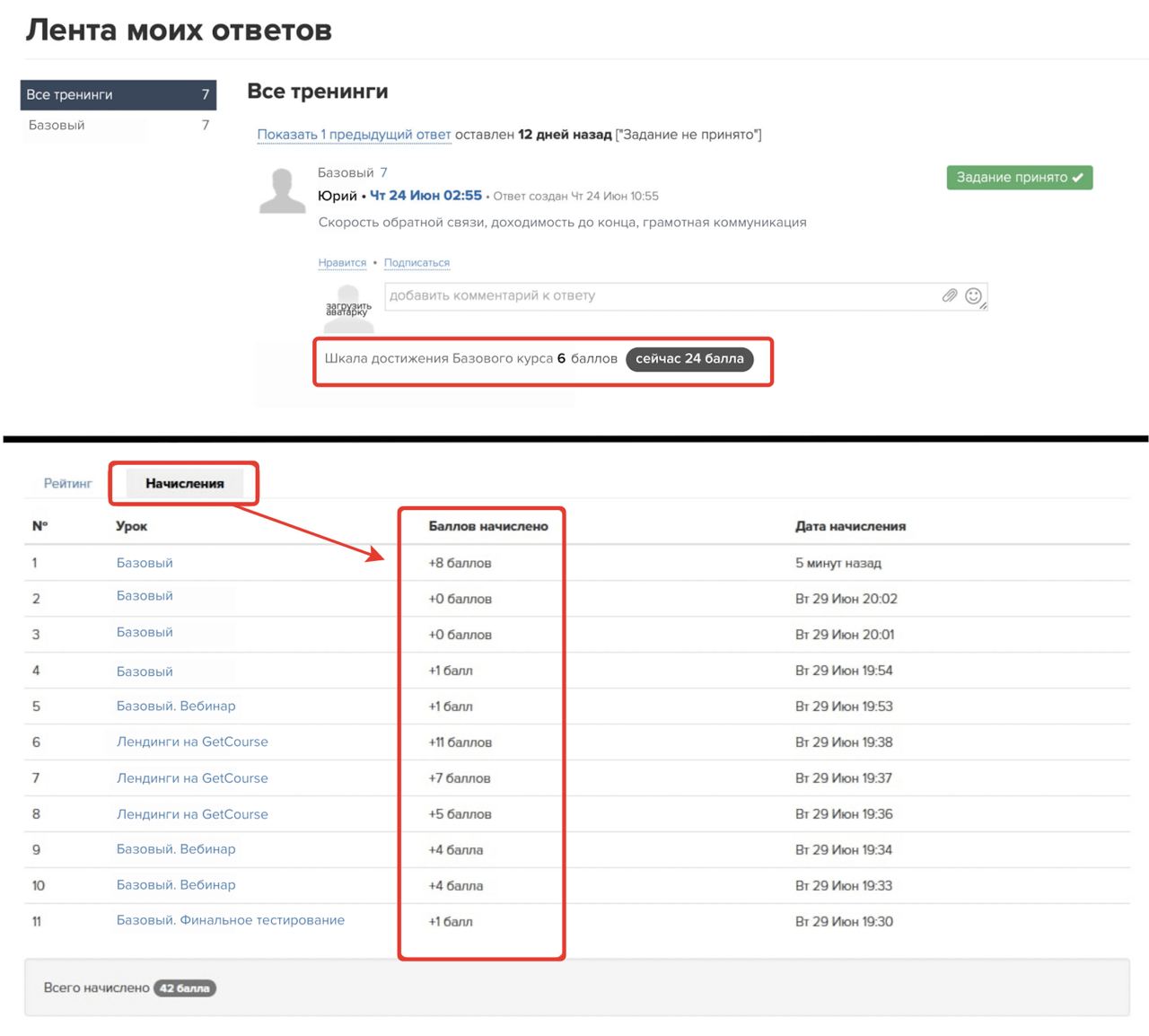Click the +5 баллов cell

pos(460,814)
